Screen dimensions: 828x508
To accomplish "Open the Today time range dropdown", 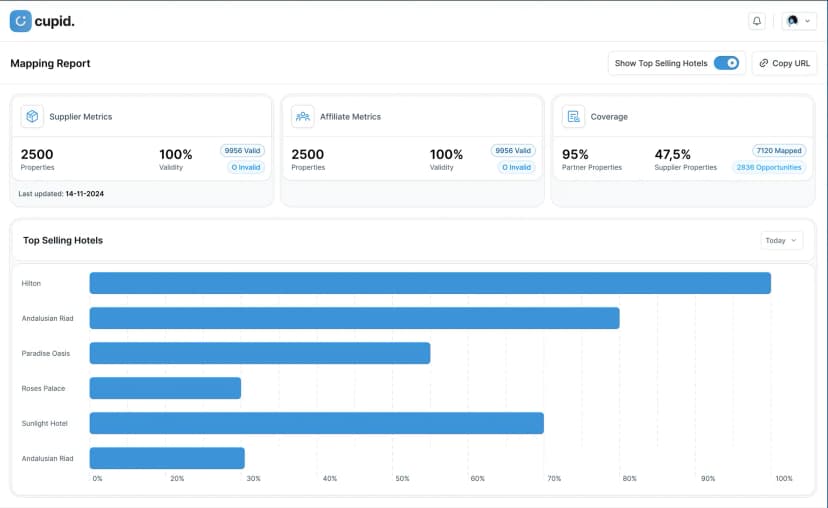I will click(781, 240).
